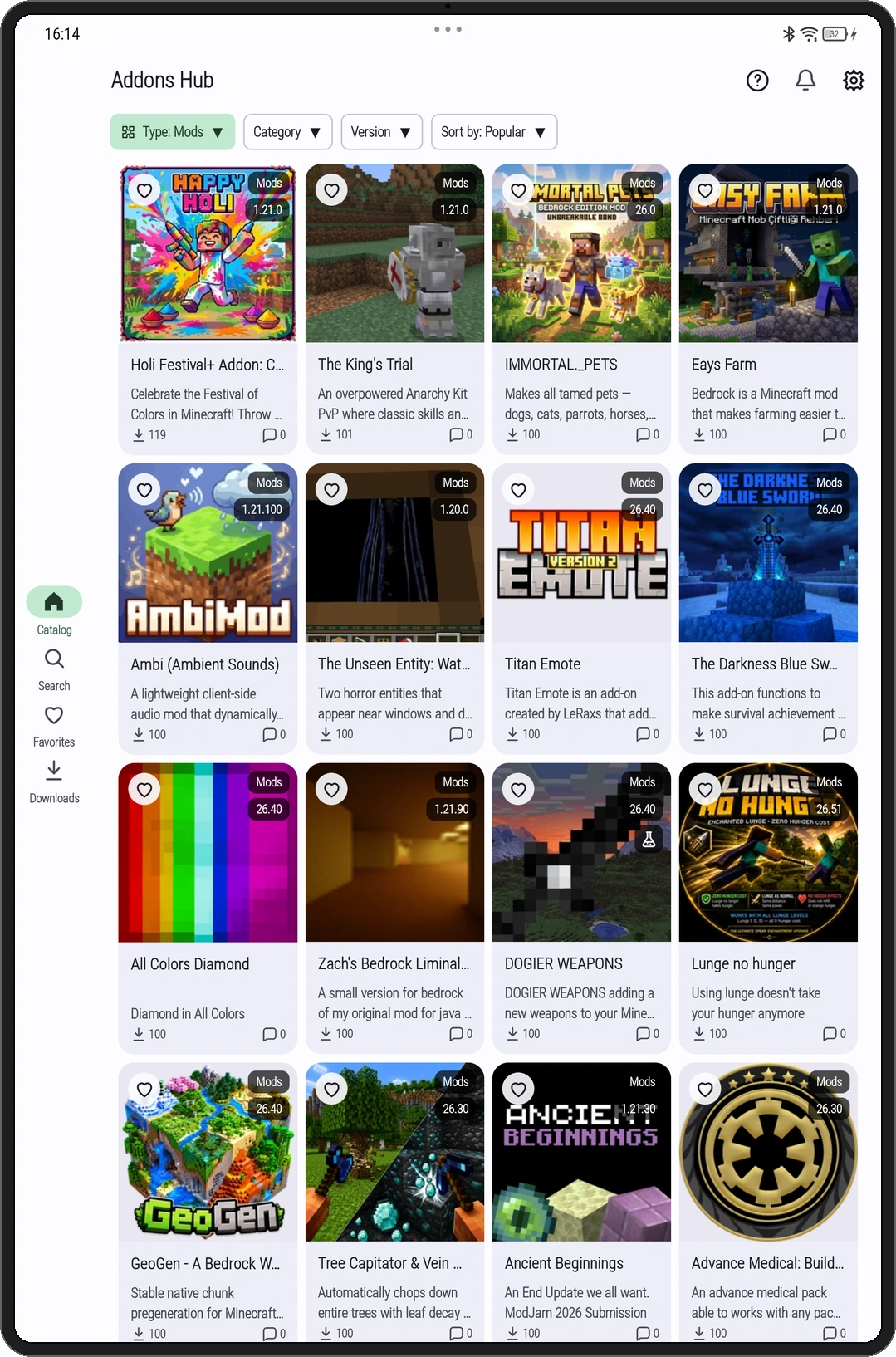Click download icon on Ambi card
This screenshot has width=896, height=1357.
pyautogui.click(x=139, y=734)
